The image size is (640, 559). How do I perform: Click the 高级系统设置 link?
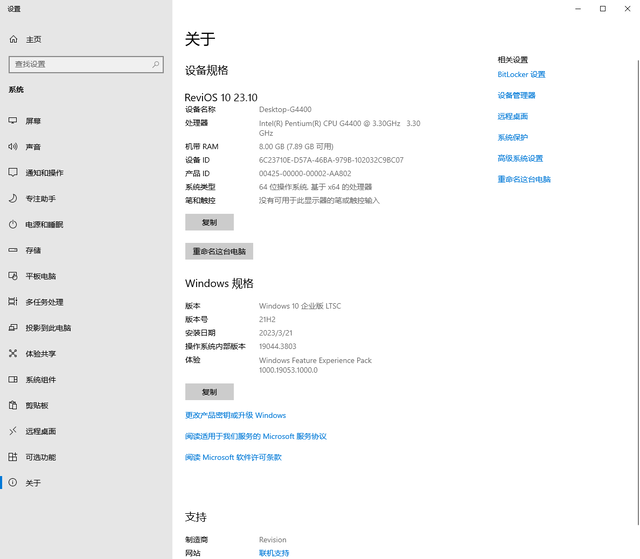tap(520, 158)
